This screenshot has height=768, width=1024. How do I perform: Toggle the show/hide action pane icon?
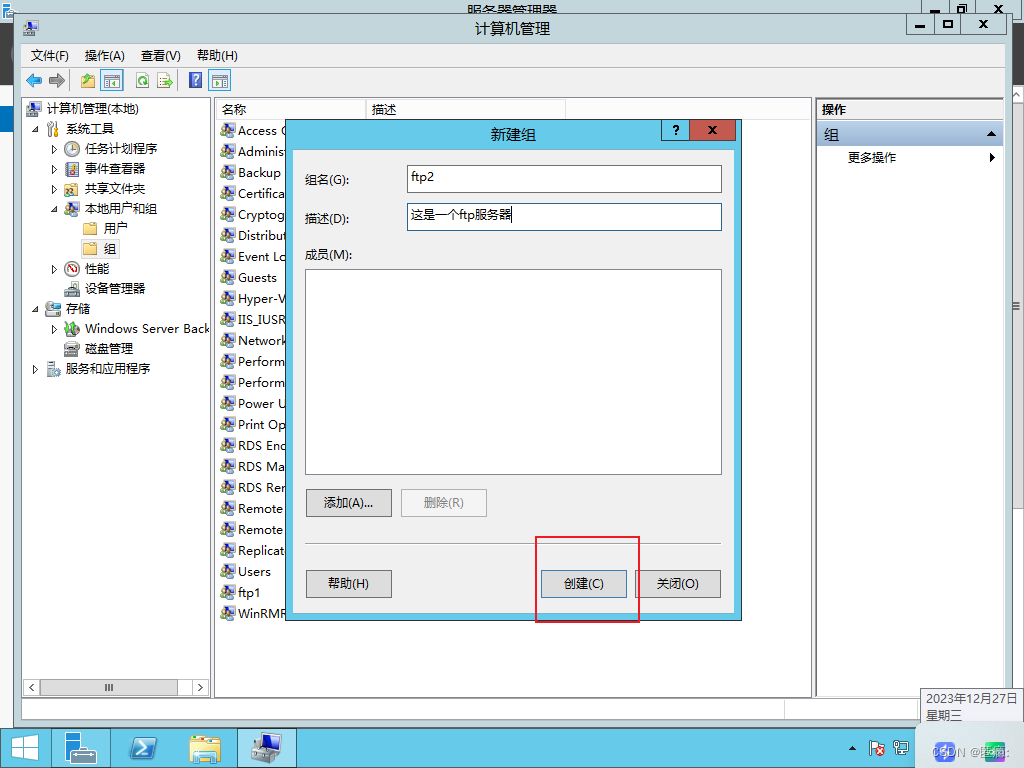click(220, 81)
